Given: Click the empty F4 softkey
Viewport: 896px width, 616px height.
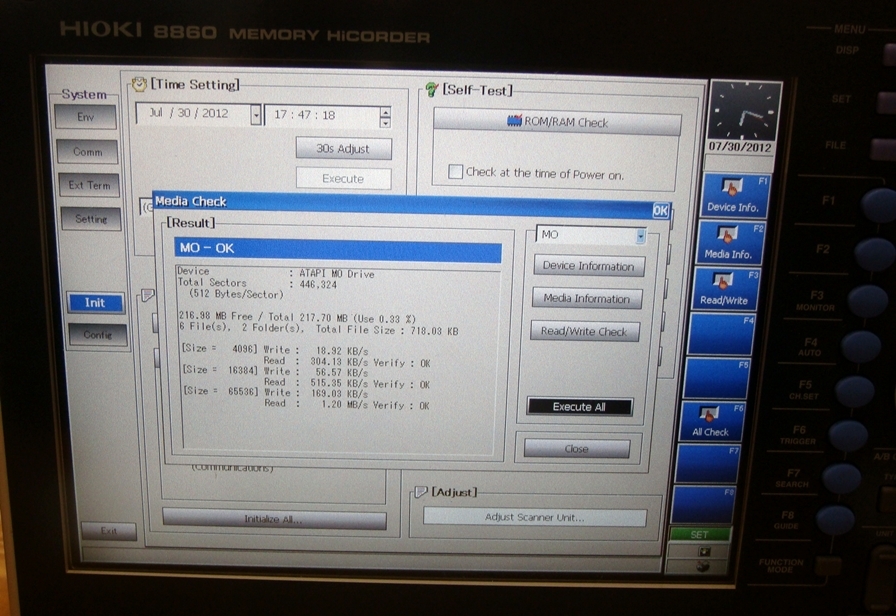Looking at the screenshot, I should click(722, 334).
